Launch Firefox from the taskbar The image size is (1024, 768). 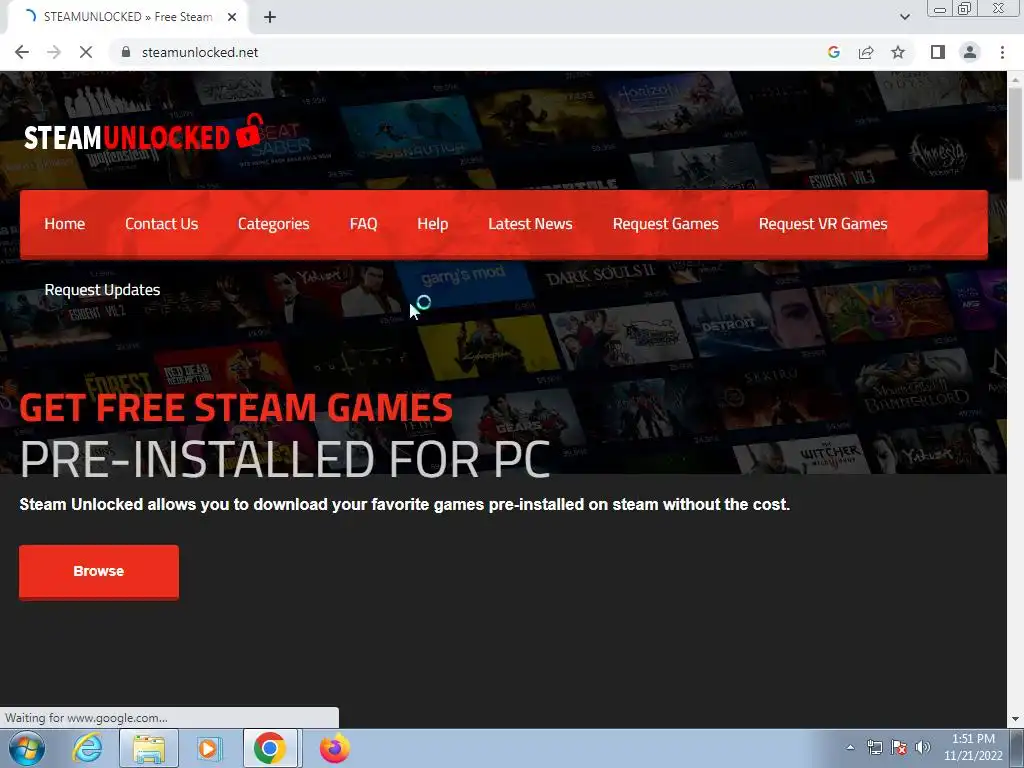pos(334,748)
